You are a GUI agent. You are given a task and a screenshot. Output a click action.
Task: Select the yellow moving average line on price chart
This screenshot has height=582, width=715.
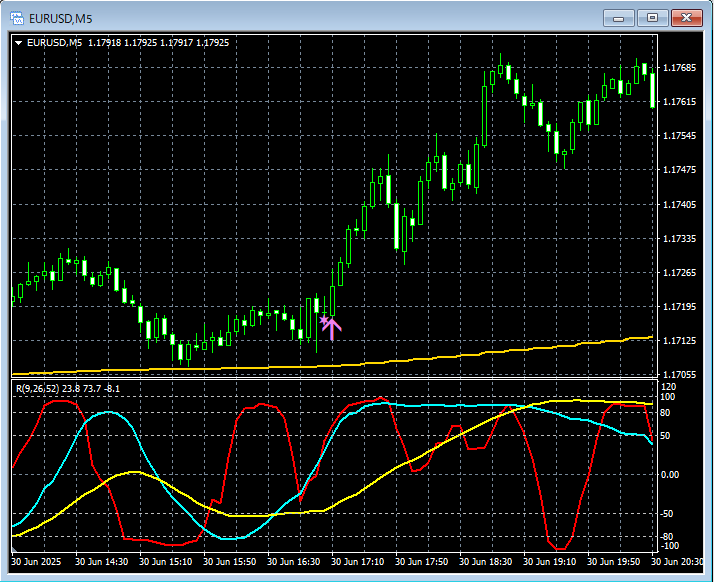(410, 360)
